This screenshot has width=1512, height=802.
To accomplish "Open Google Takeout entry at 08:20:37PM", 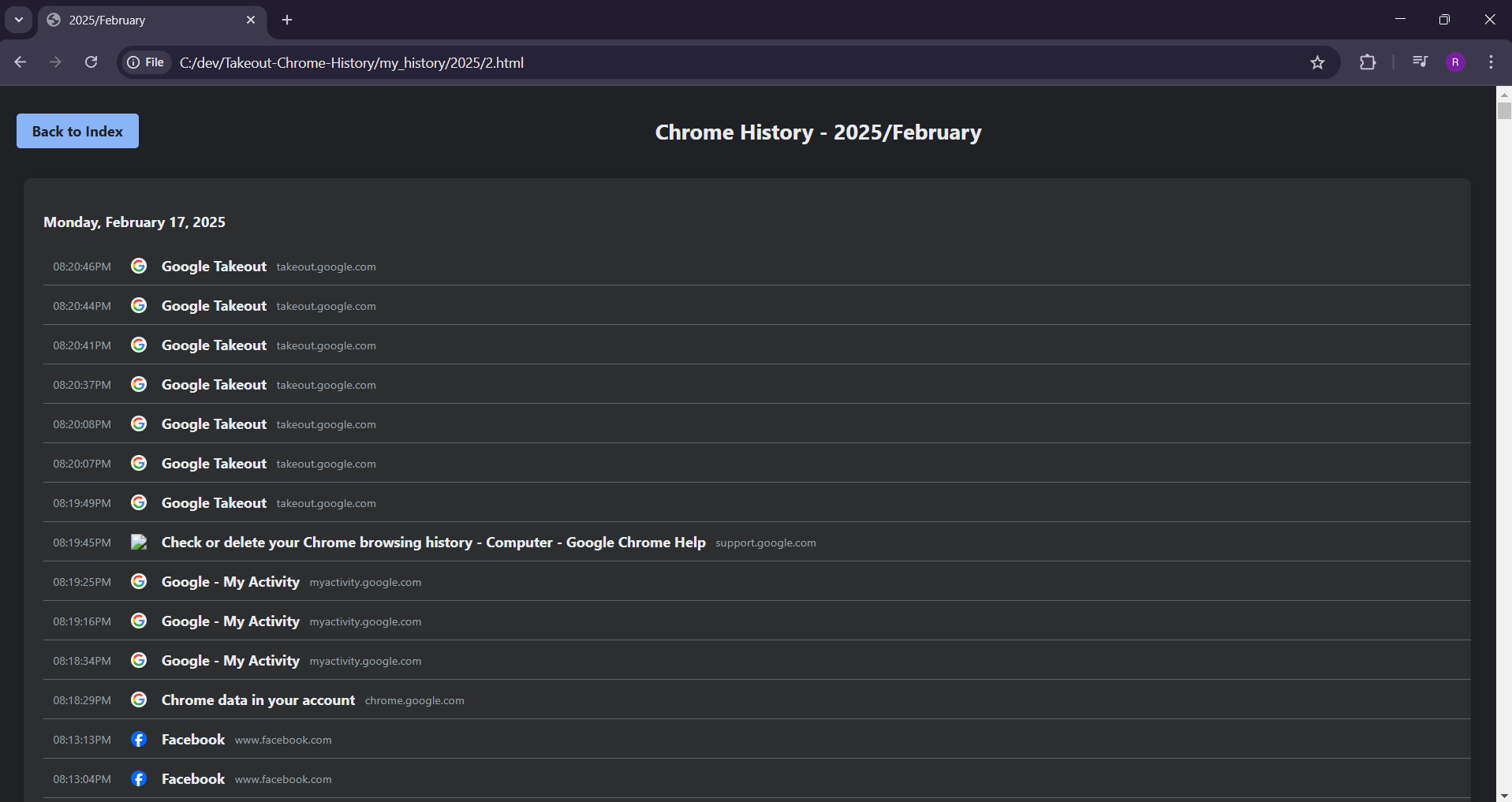I will (214, 385).
